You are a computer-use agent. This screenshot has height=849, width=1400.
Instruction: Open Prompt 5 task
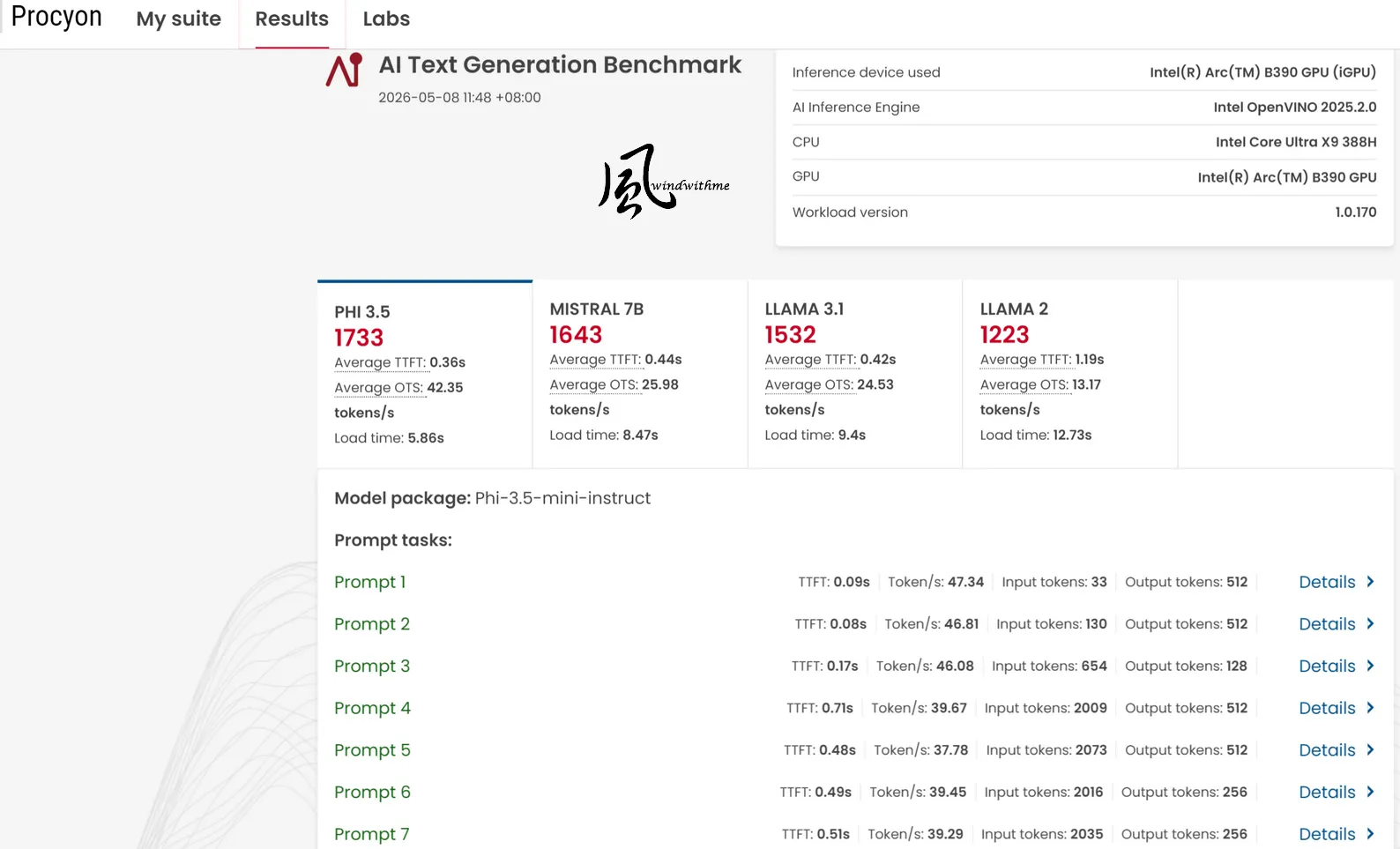point(372,750)
